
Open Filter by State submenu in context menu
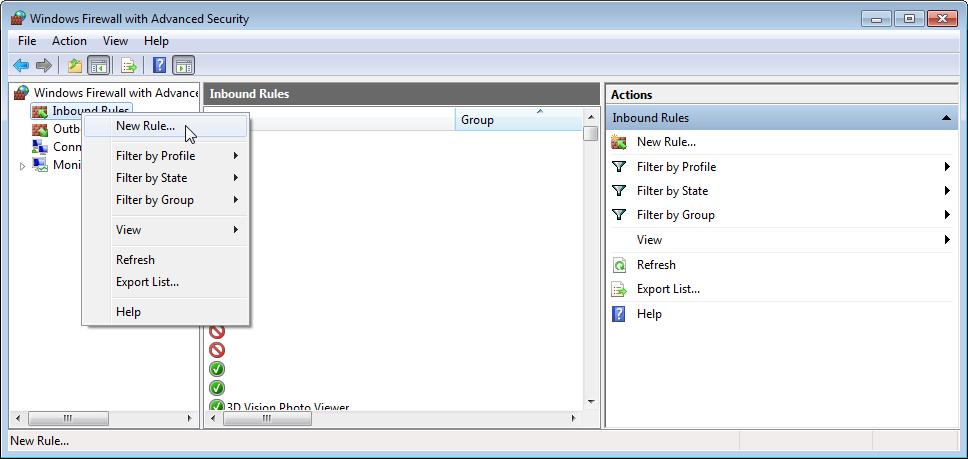coord(165,178)
